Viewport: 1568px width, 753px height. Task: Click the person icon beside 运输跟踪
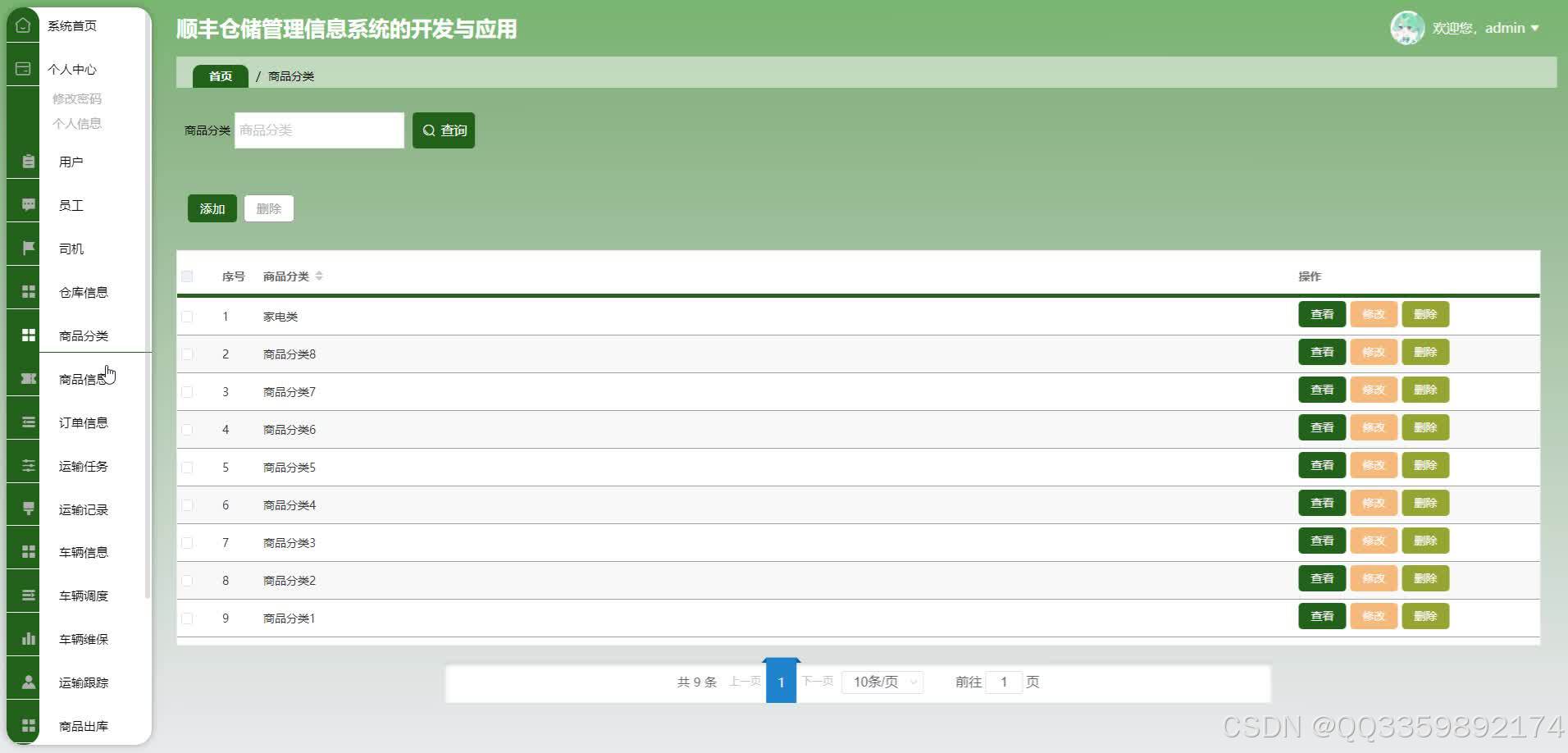[29, 682]
